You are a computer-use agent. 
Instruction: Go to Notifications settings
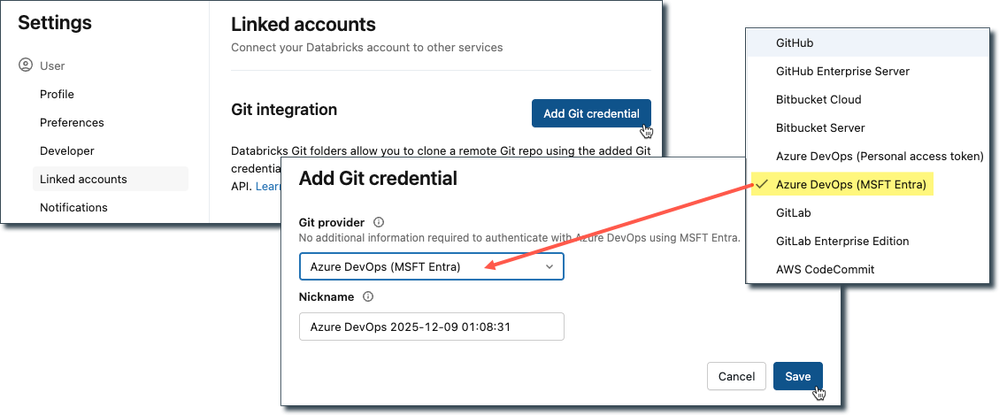click(x=73, y=207)
